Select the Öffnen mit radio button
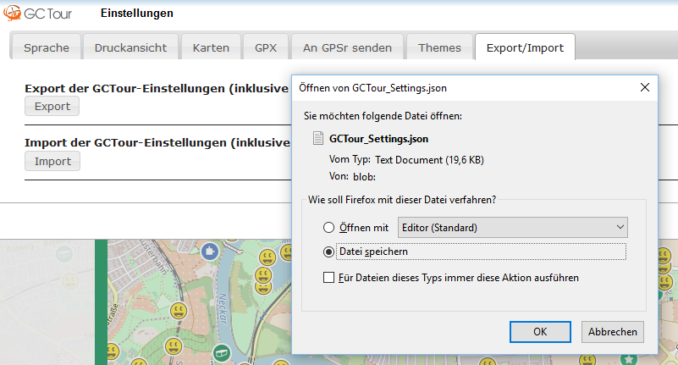 click(329, 227)
